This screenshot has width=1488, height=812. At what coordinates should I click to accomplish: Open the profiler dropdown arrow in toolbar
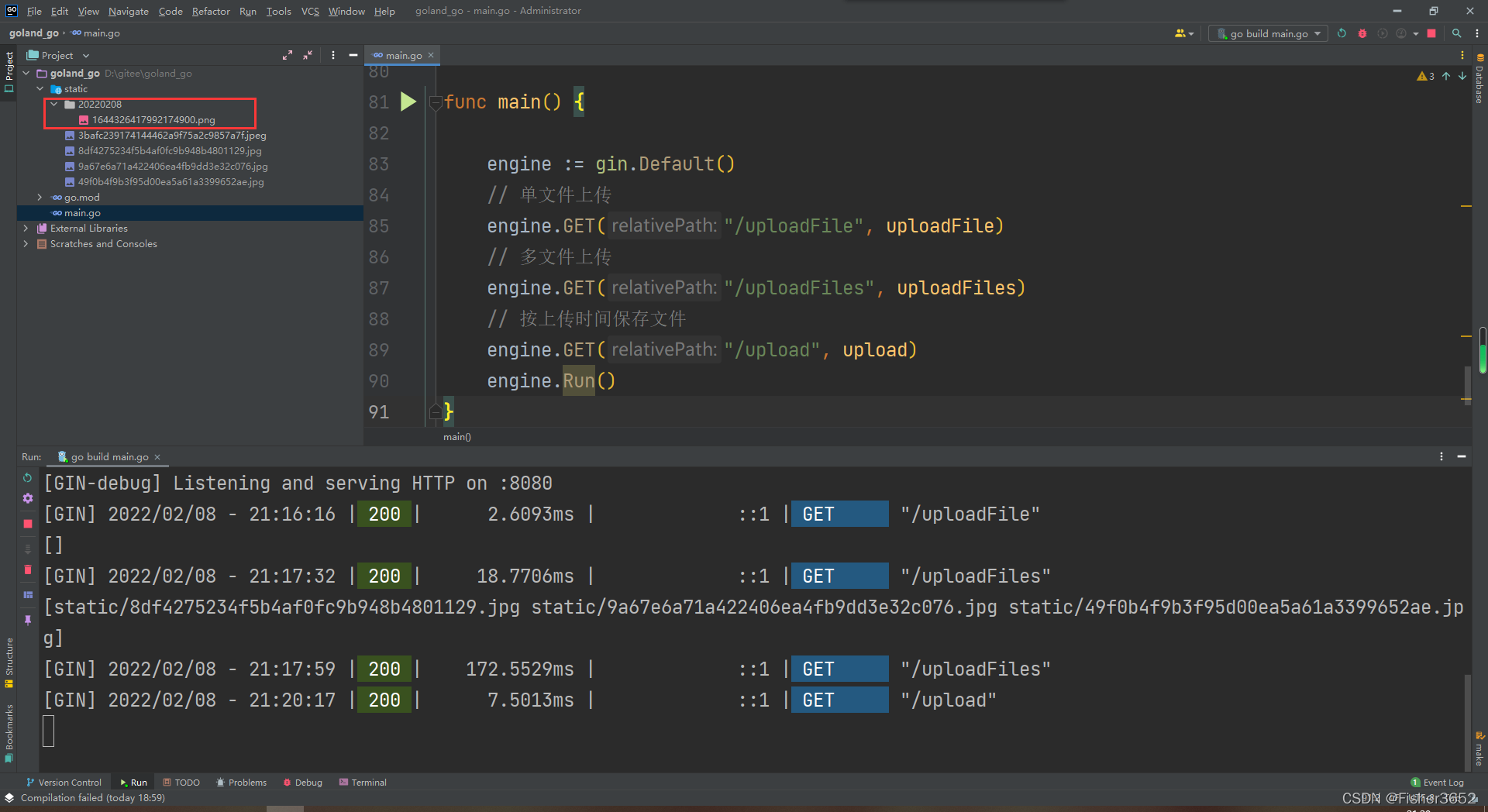point(1415,33)
